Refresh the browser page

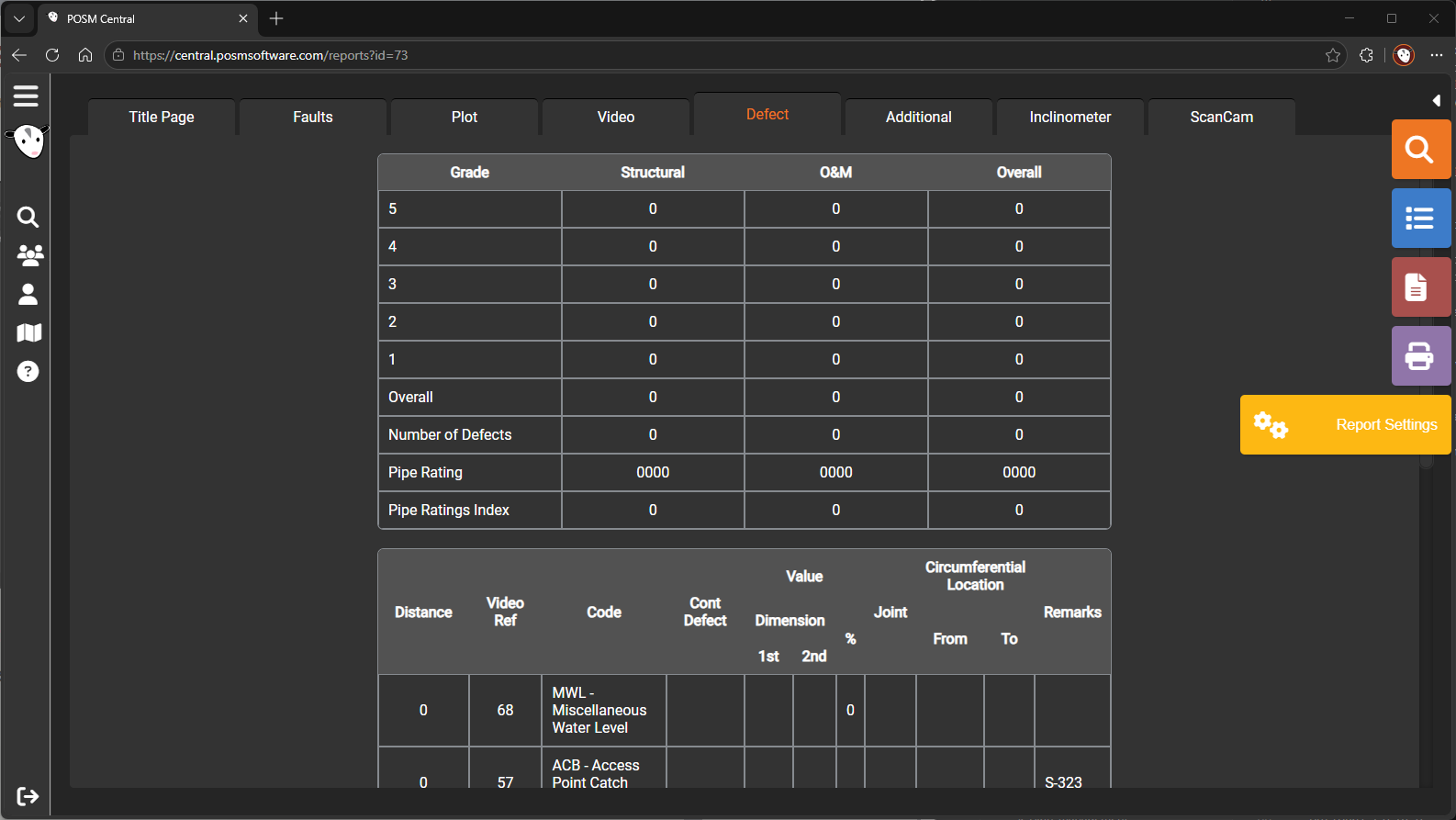52,55
